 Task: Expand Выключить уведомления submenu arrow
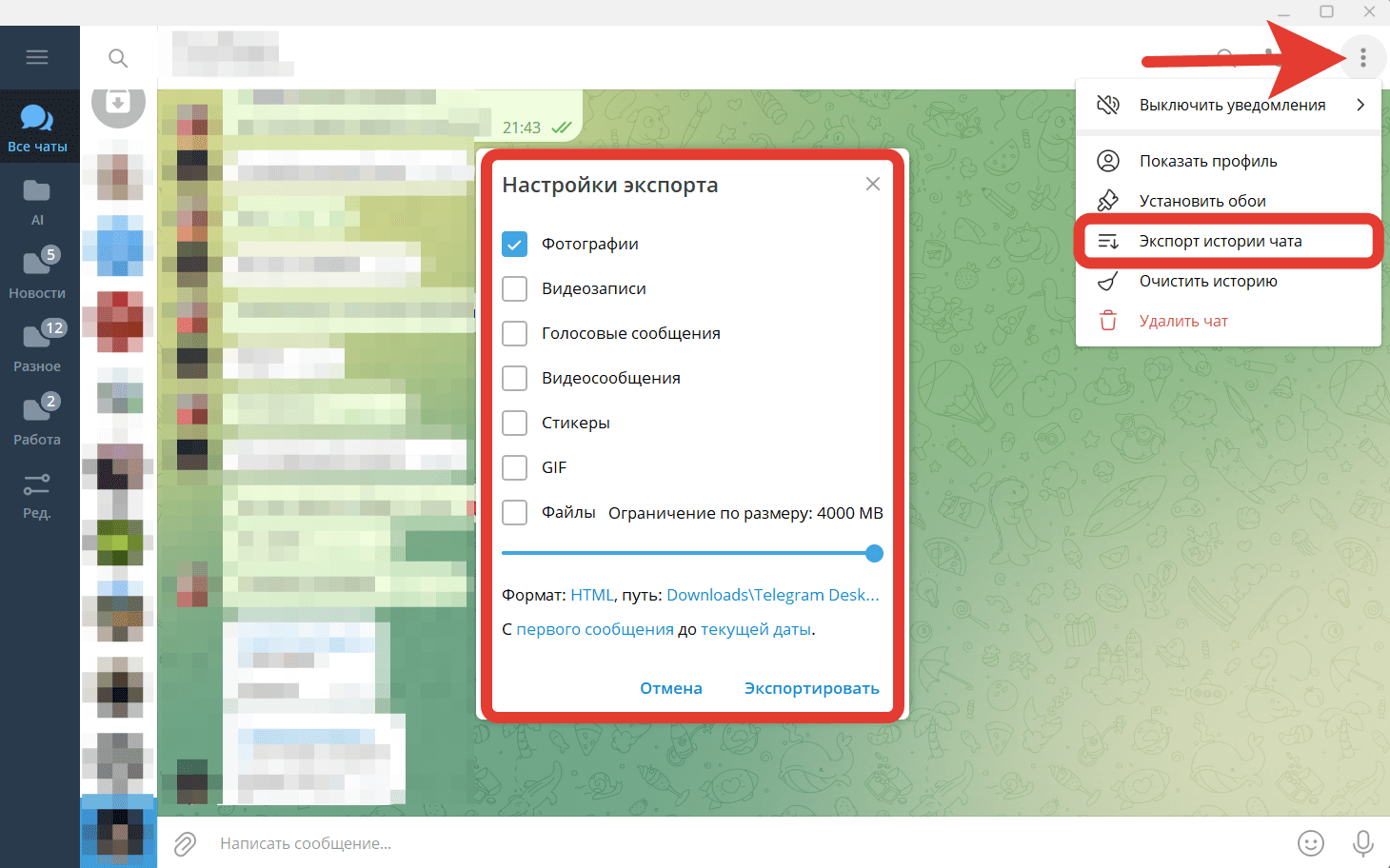click(x=1360, y=105)
